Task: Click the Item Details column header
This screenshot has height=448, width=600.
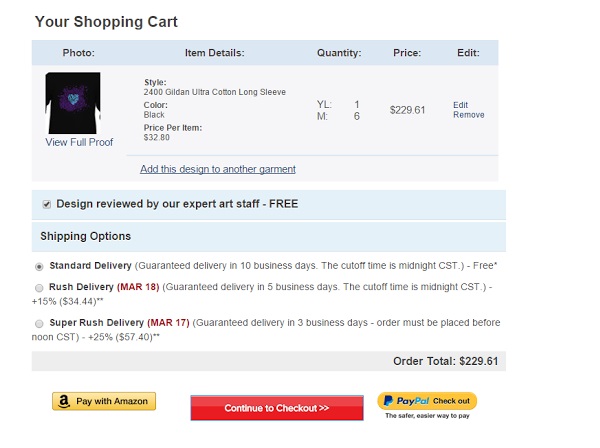Action: click(x=214, y=53)
